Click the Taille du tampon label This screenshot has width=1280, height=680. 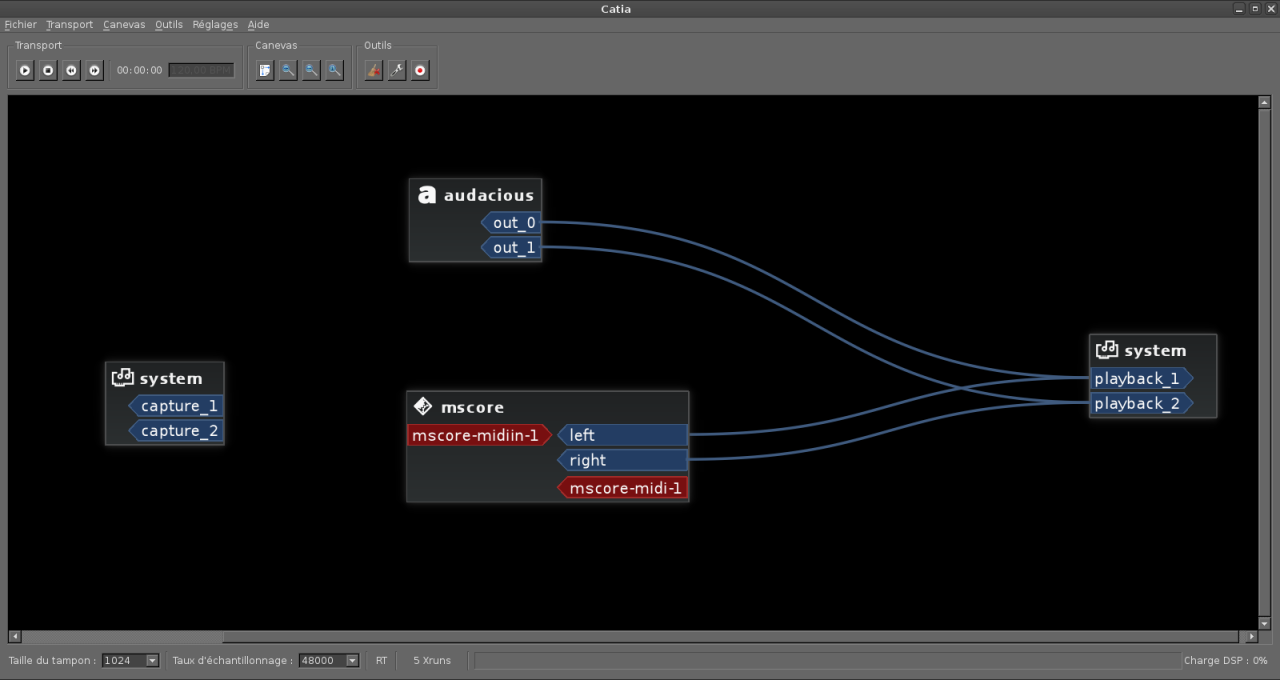pyautogui.click(x=53, y=660)
